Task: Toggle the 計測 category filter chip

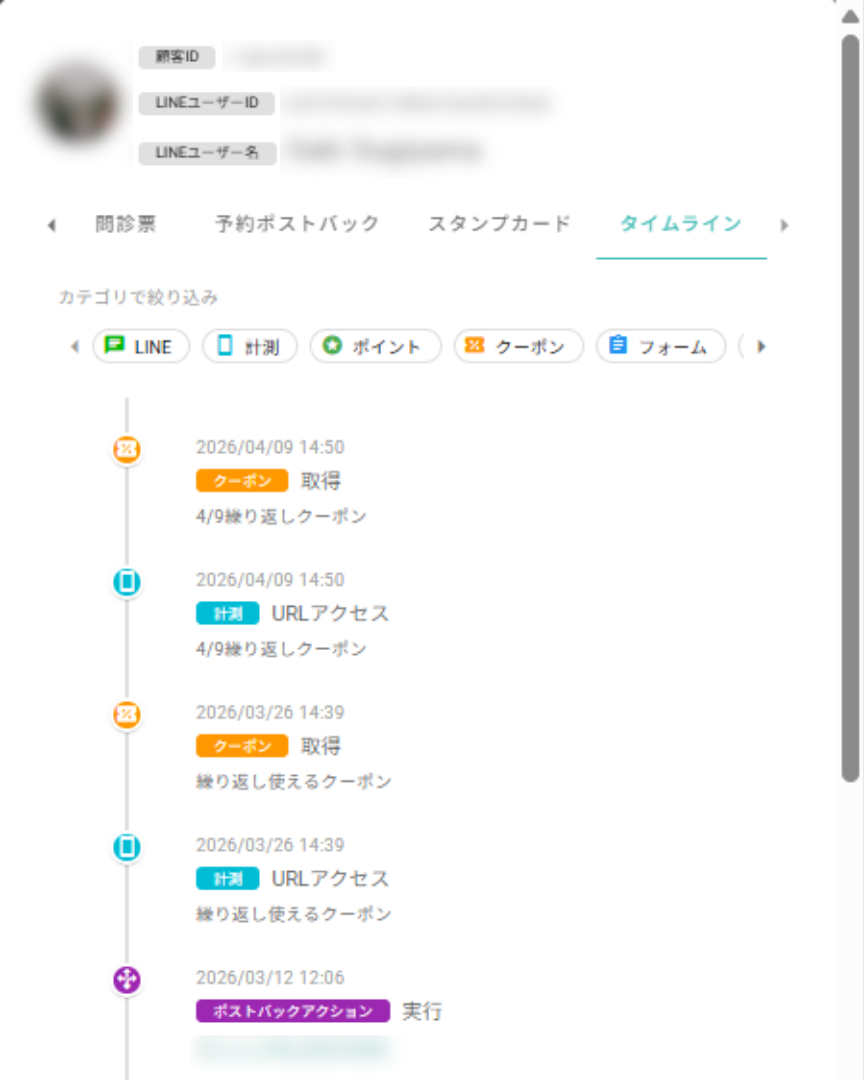Action: pyautogui.click(x=250, y=347)
